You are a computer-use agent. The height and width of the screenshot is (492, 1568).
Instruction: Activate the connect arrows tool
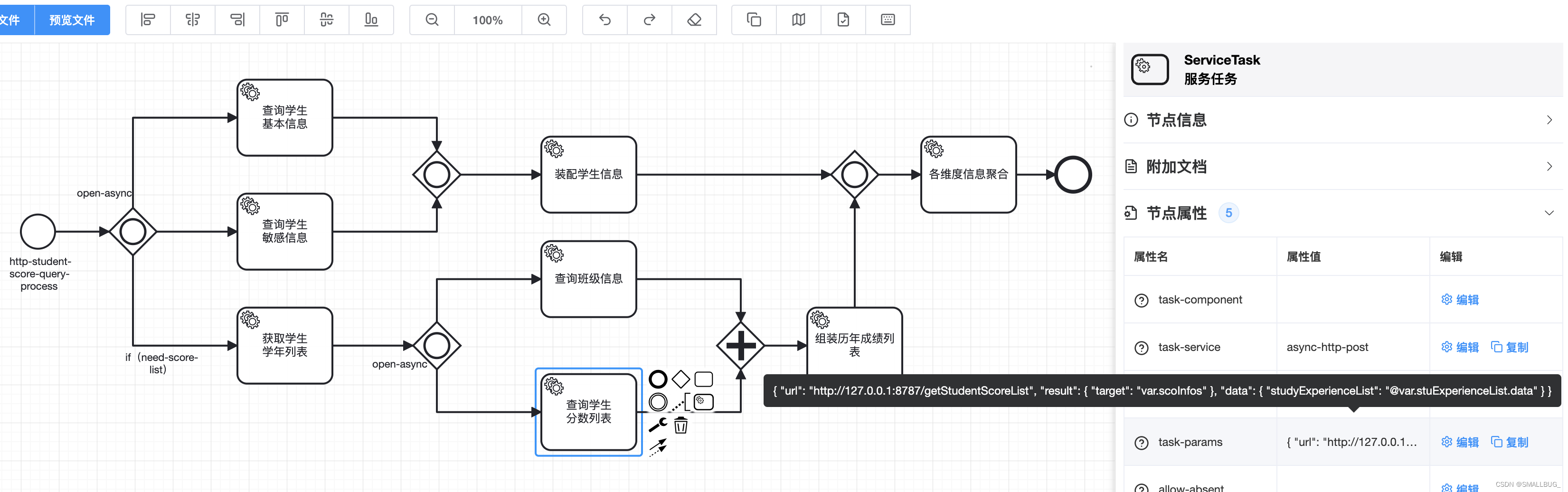coord(657,447)
